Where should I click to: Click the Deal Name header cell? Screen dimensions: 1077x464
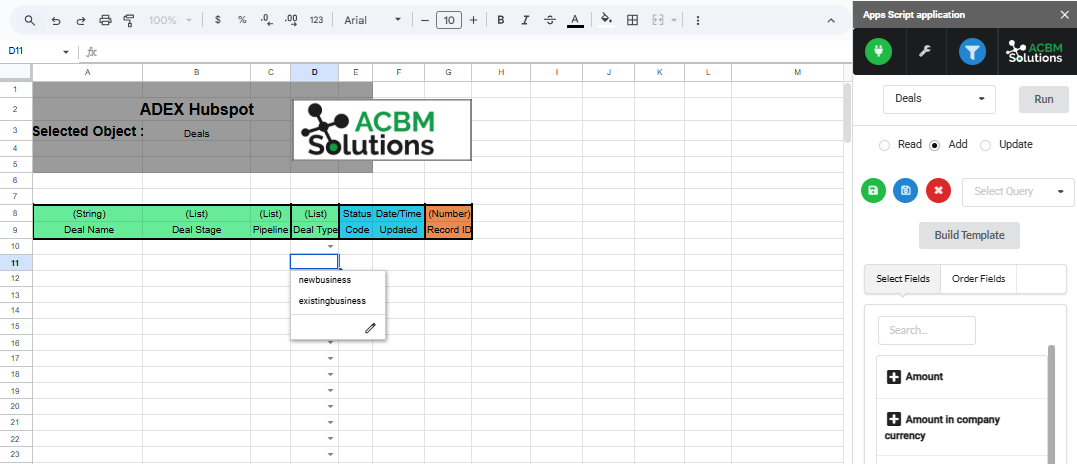(88, 230)
